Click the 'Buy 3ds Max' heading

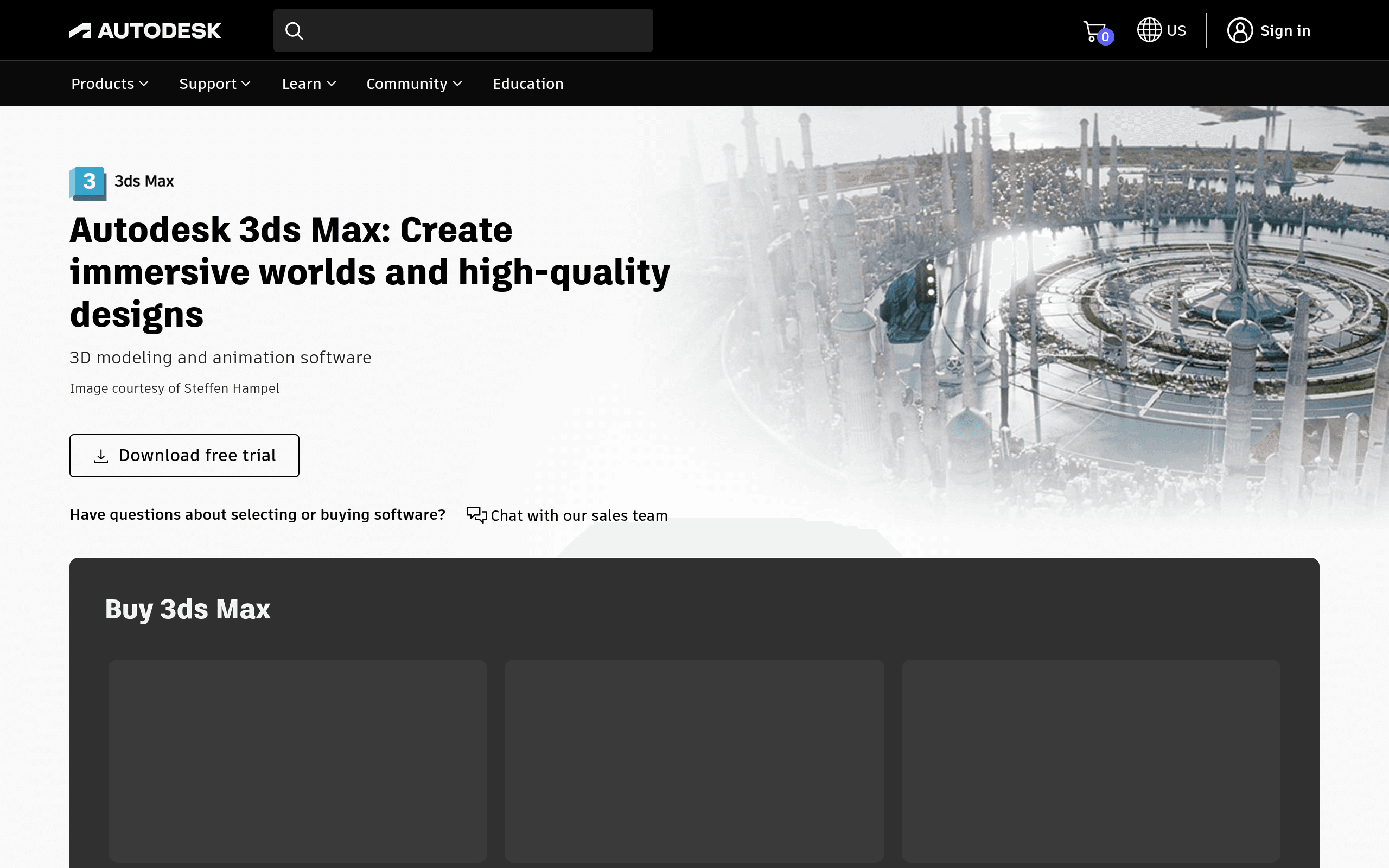point(188,609)
